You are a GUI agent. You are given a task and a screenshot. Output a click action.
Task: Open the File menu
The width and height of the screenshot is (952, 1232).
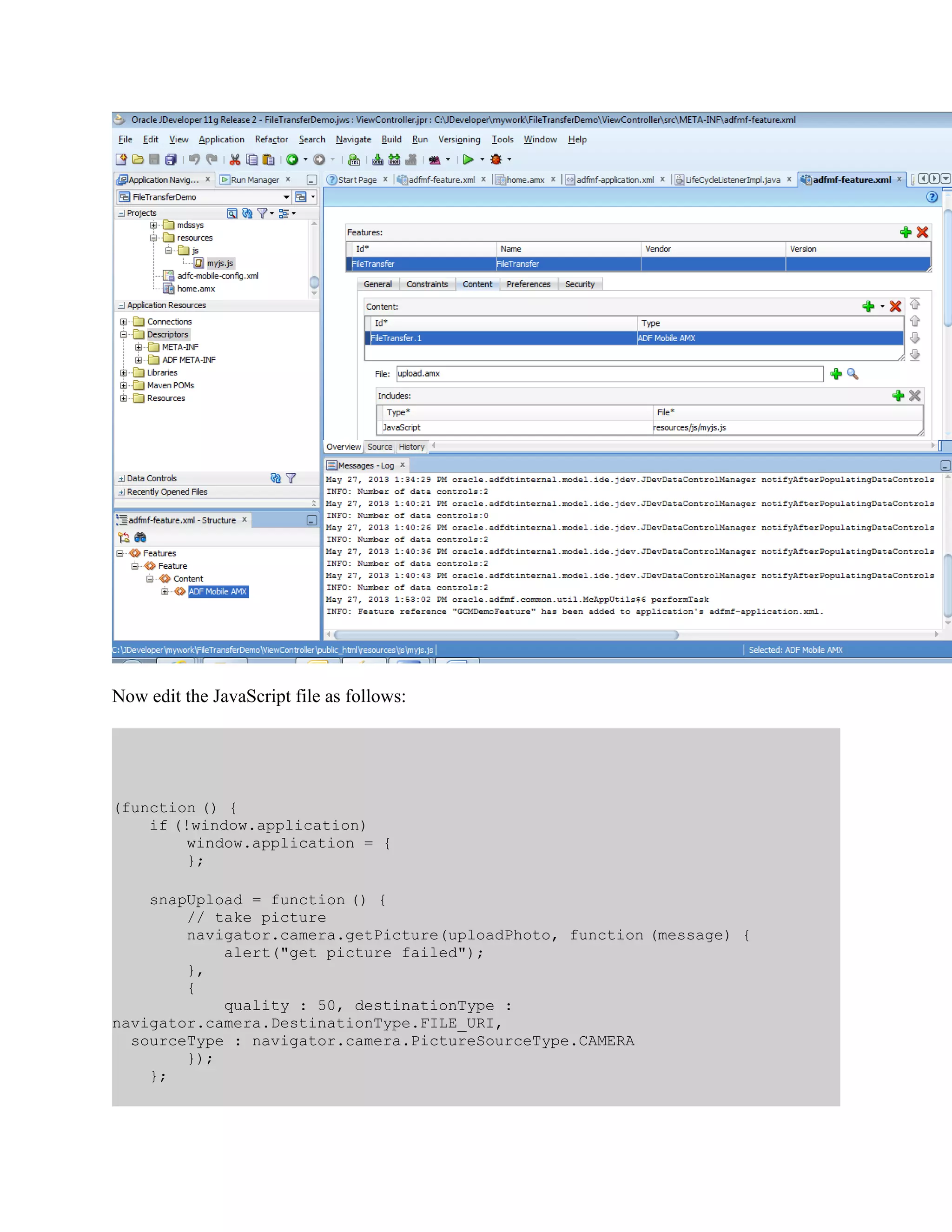click(x=125, y=139)
